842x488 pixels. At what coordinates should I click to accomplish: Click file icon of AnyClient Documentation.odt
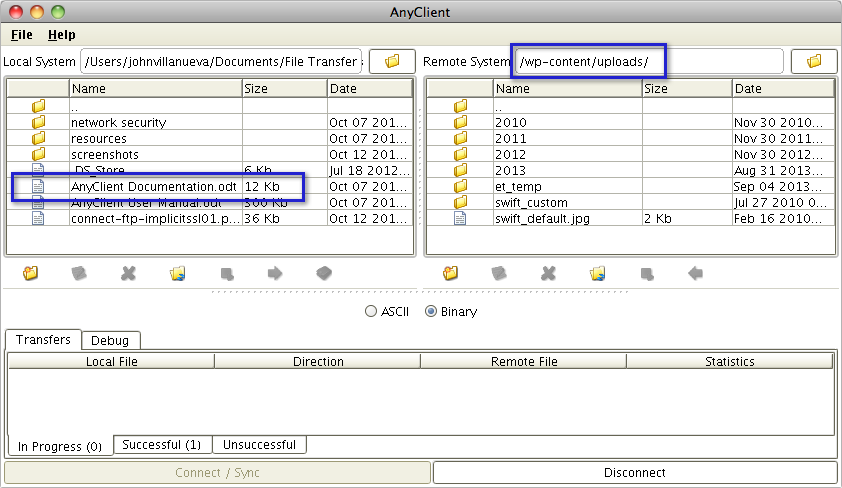point(38,186)
